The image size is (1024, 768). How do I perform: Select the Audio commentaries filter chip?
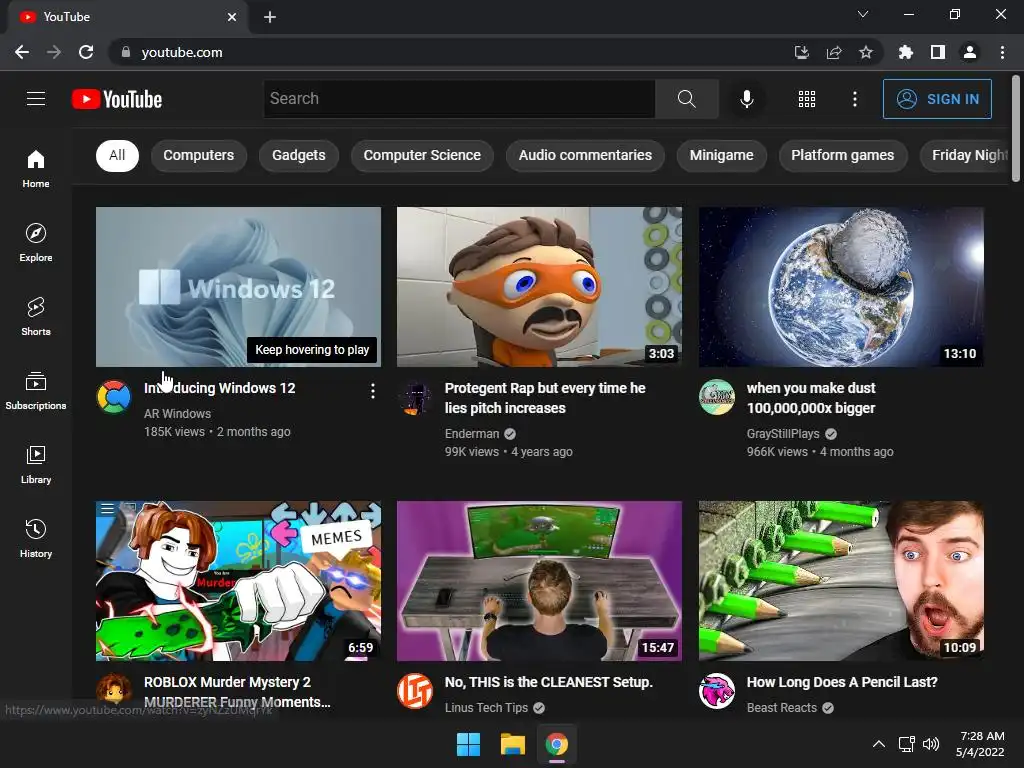[x=585, y=155]
